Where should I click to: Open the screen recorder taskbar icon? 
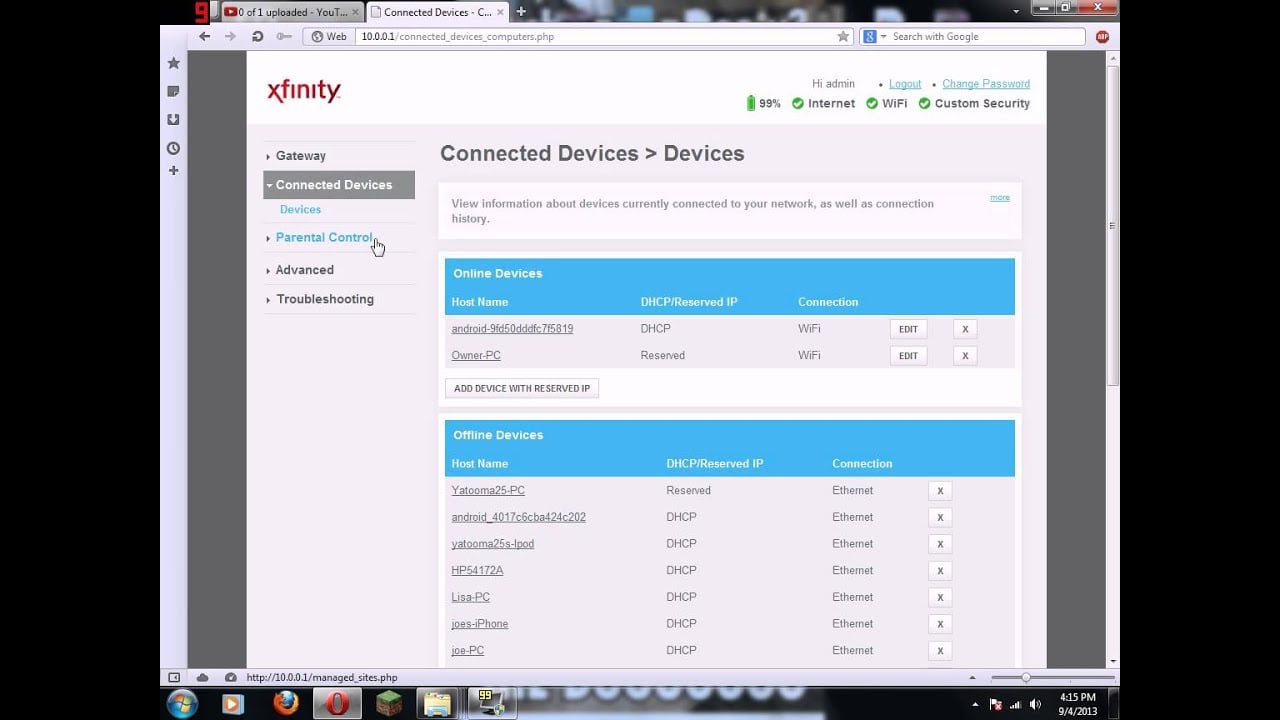coord(492,704)
